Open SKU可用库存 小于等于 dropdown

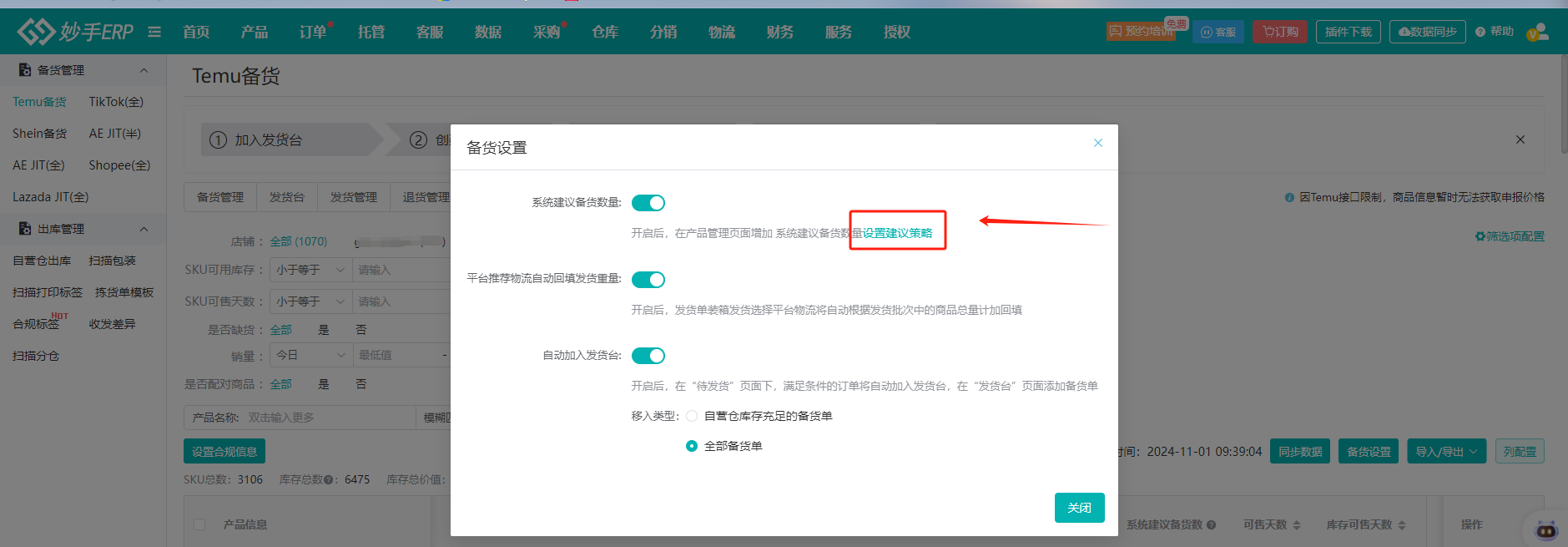(310, 270)
